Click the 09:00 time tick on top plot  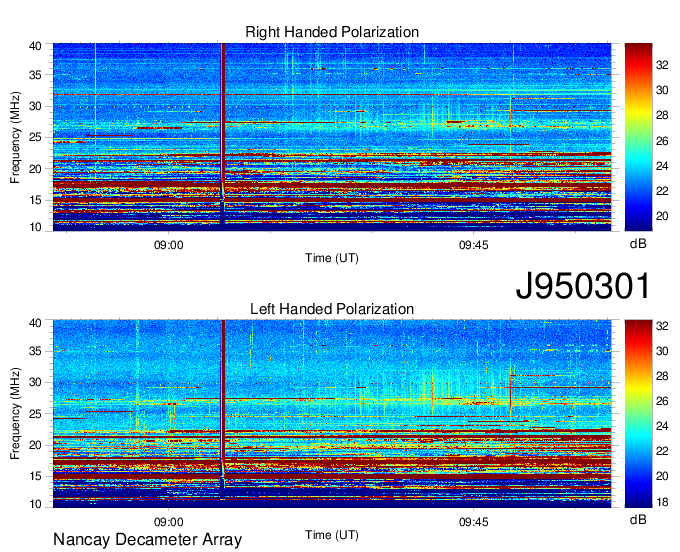[169, 245]
